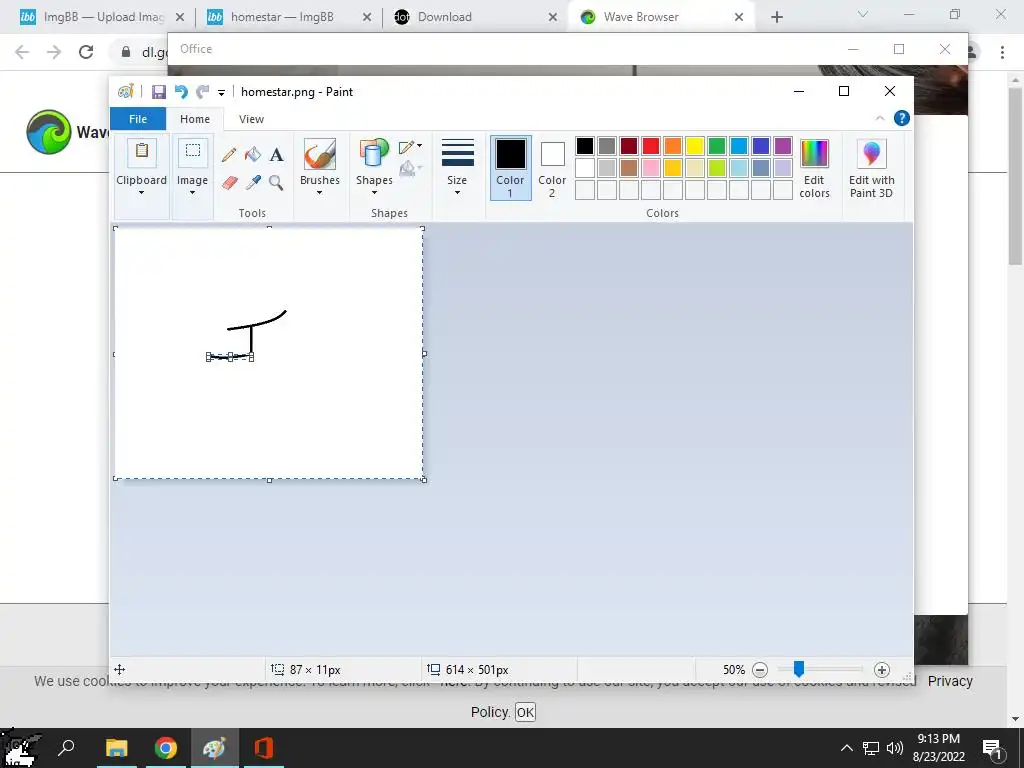Click the zoom slider handle
The height and width of the screenshot is (768, 1024).
click(x=799, y=669)
